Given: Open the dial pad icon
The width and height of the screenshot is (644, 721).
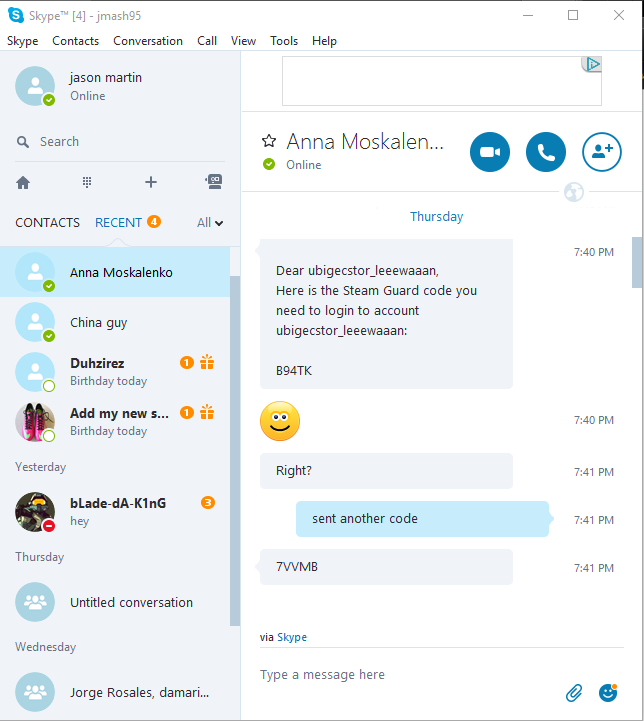Looking at the screenshot, I should tap(87, 183).
